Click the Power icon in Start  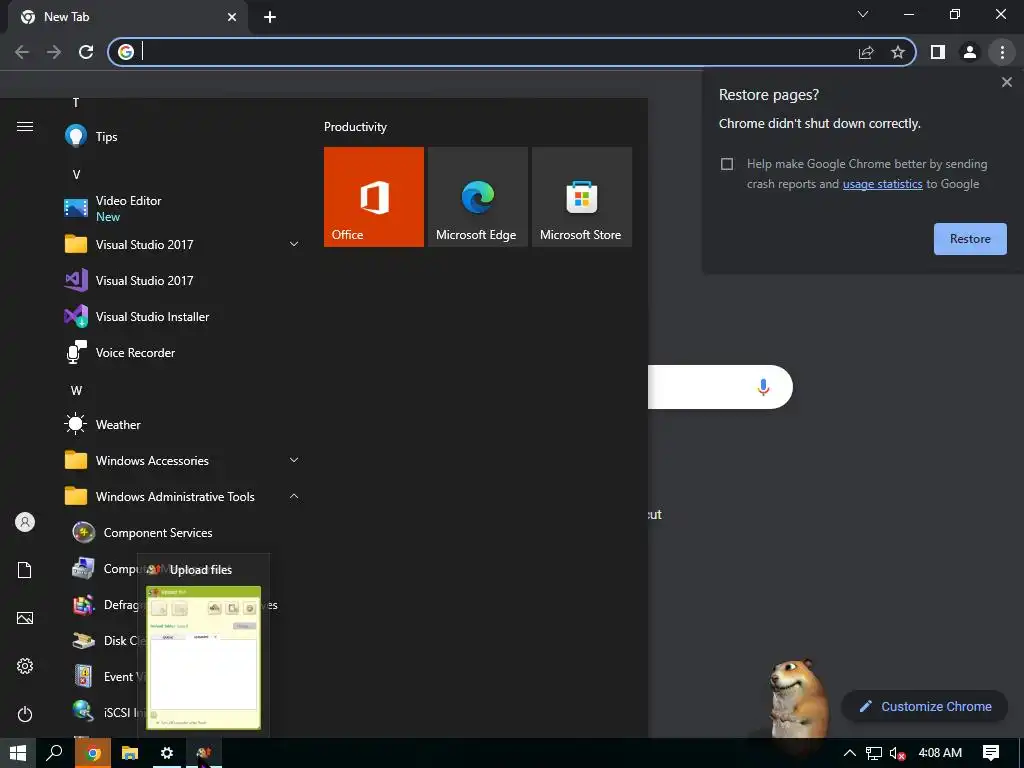[x=25, y=714]
